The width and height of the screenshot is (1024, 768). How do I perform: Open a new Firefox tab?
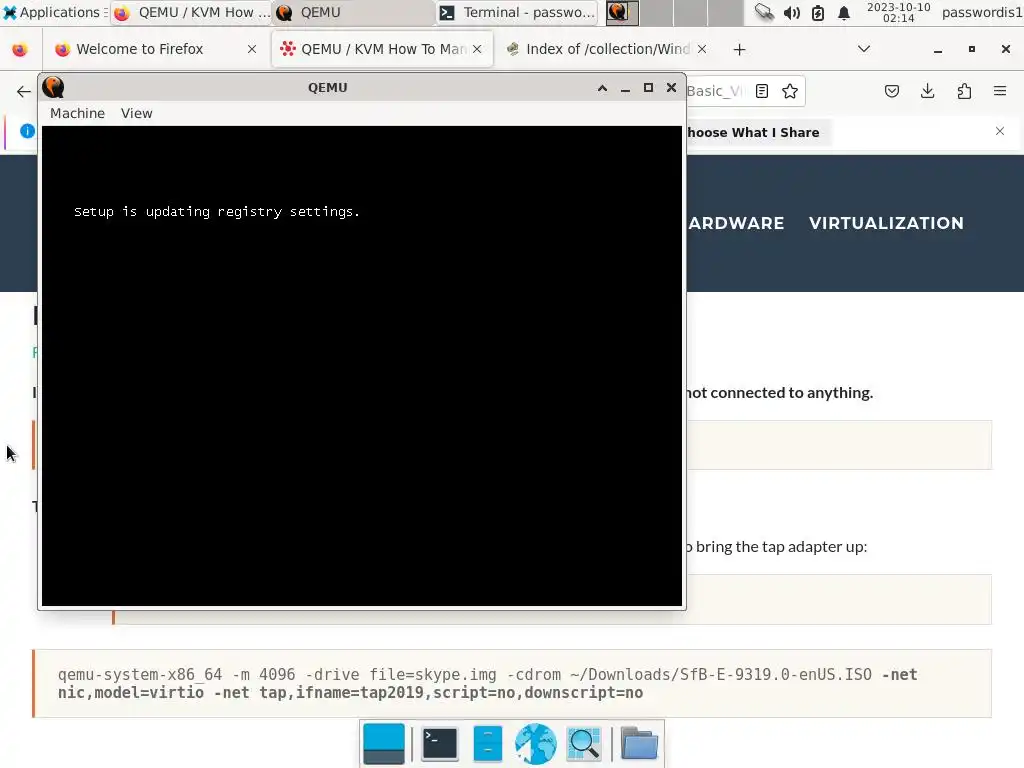[x=739, y=50]
